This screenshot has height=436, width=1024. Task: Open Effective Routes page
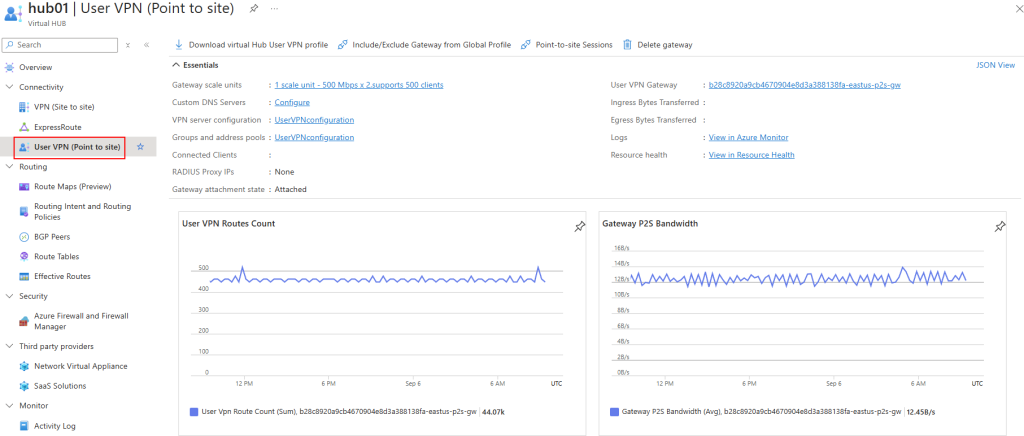pos(62,277)
